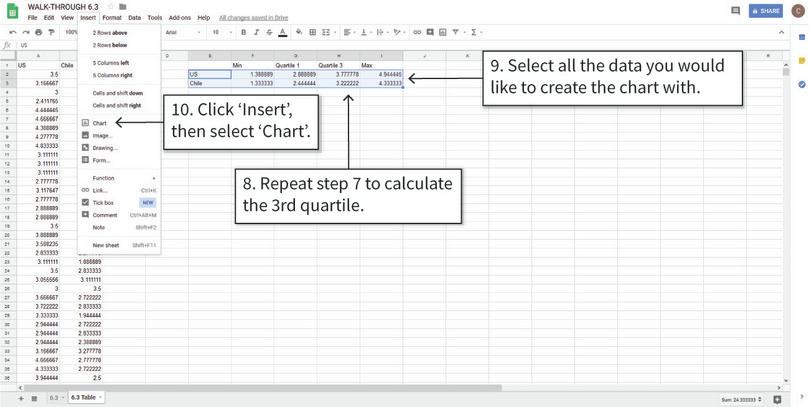Open the functions sigma menu
Image resolution: width=809 pixels, height=407 pixels.
pyautogui.click(x=476, y=32)
